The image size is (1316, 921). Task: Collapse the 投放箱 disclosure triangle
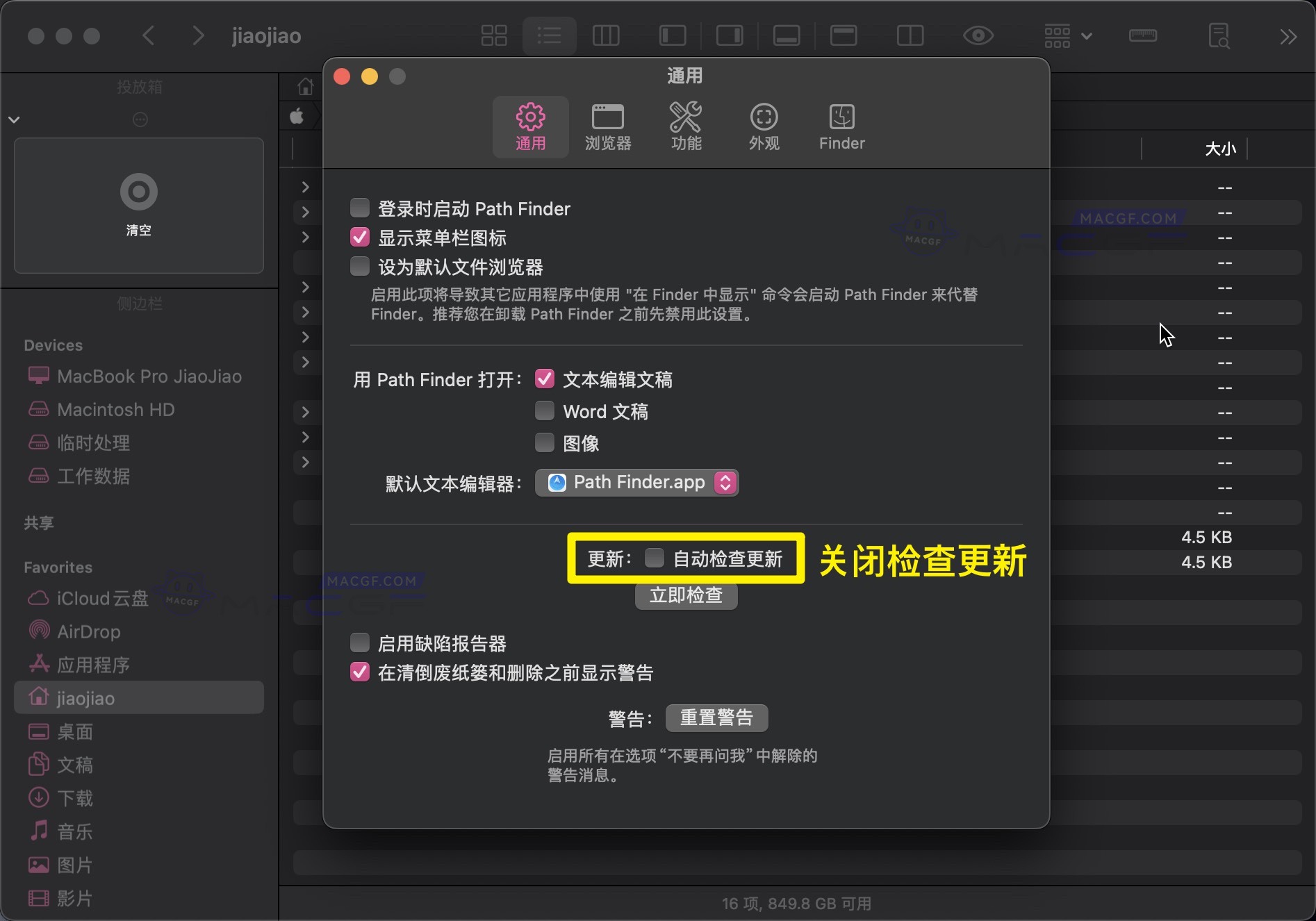[x=14, y=119]
